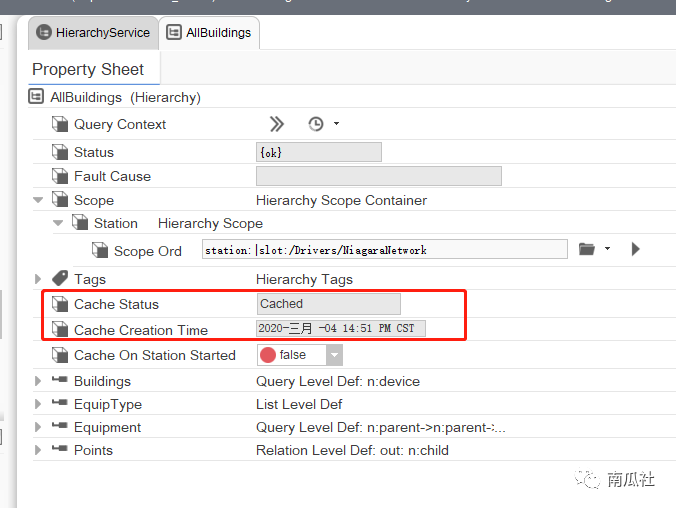Expand the Equipment level definition
Viewport: 676px width, 508px height.
coord(39,427)
